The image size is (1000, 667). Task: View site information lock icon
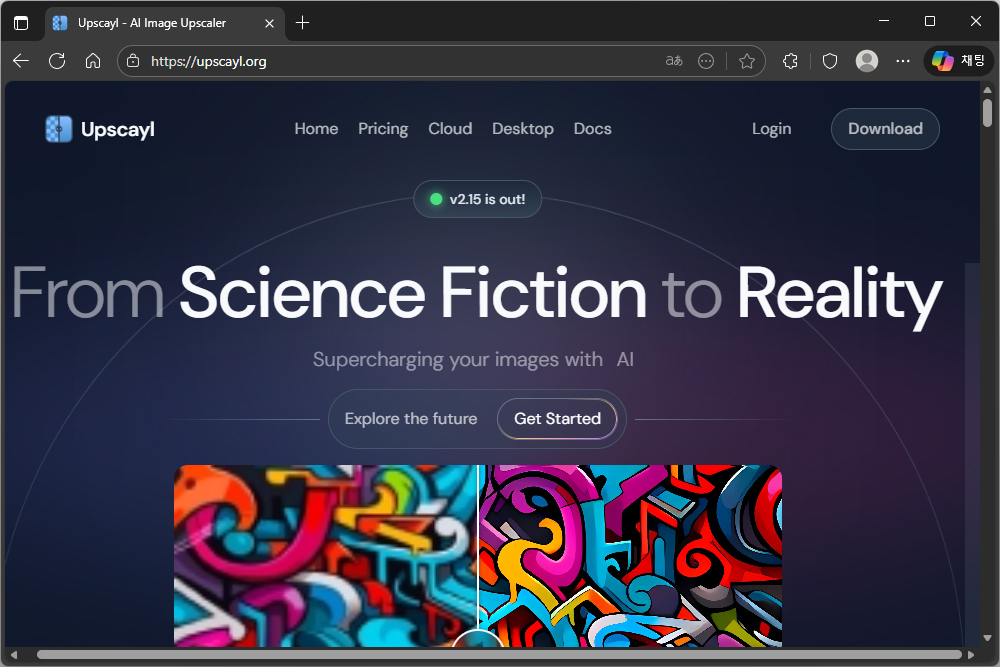click(x=133, y=61)
